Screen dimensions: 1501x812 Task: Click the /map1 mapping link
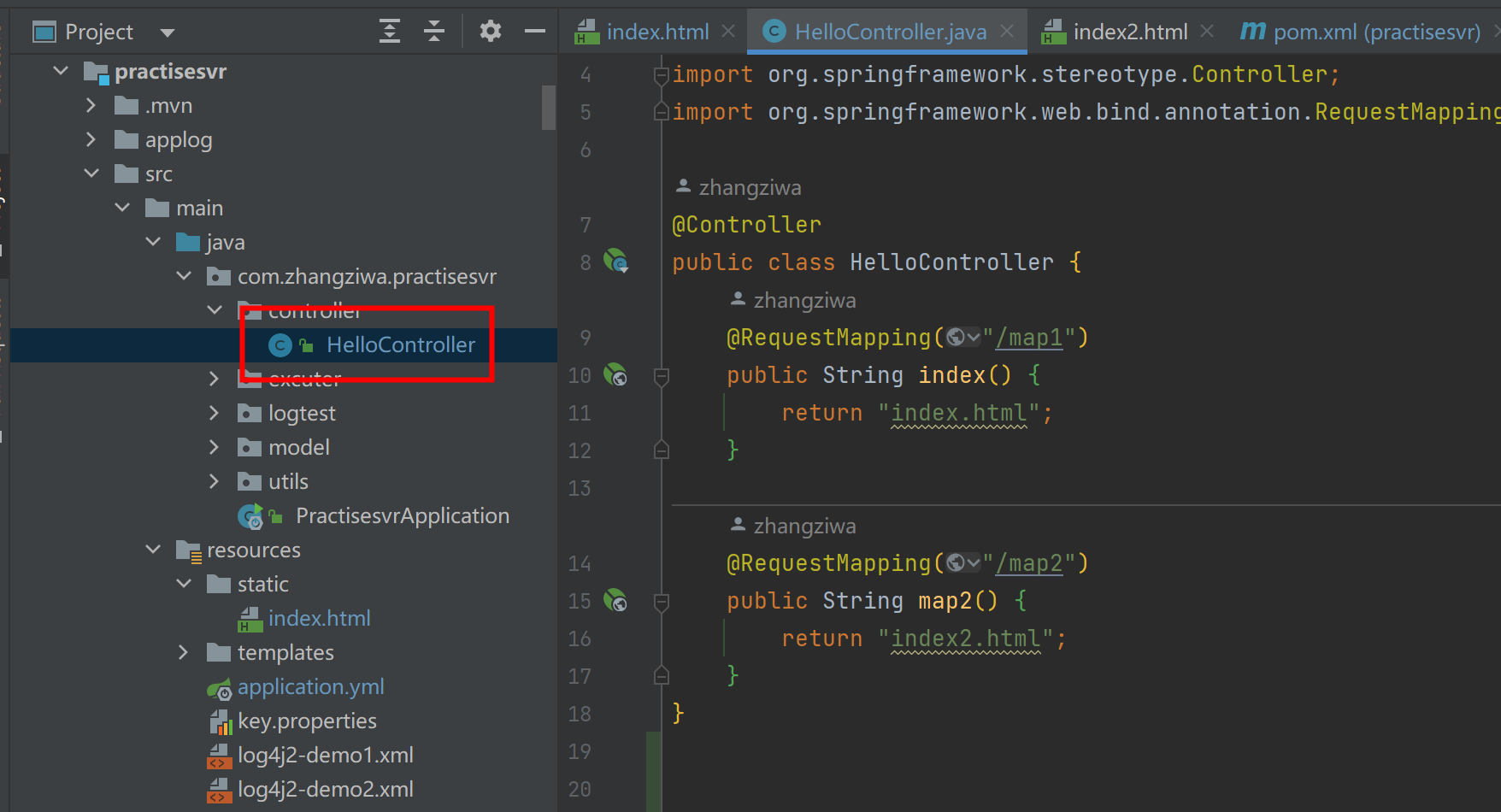1029,338
